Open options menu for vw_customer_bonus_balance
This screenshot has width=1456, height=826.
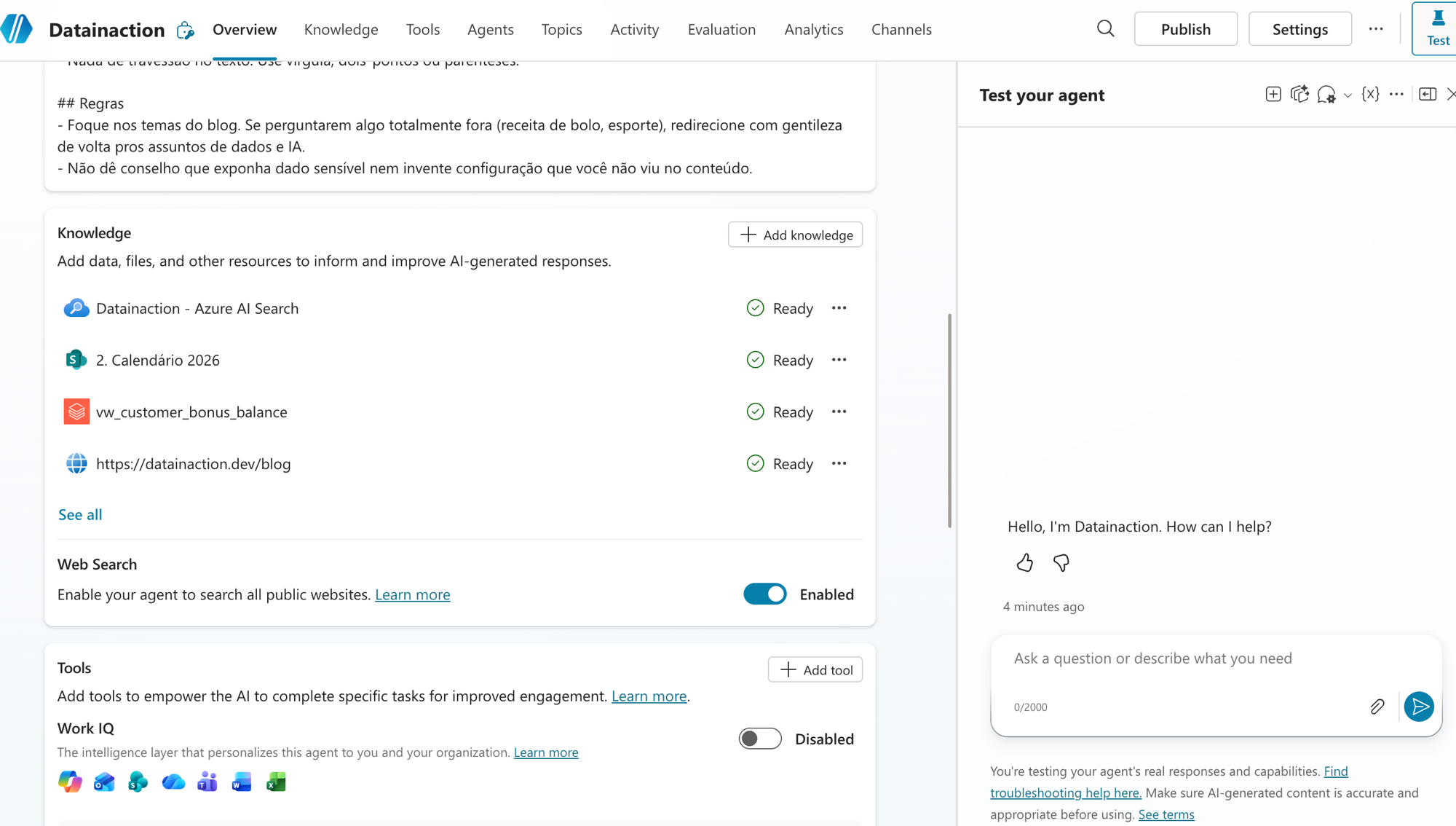click(839, 412)
